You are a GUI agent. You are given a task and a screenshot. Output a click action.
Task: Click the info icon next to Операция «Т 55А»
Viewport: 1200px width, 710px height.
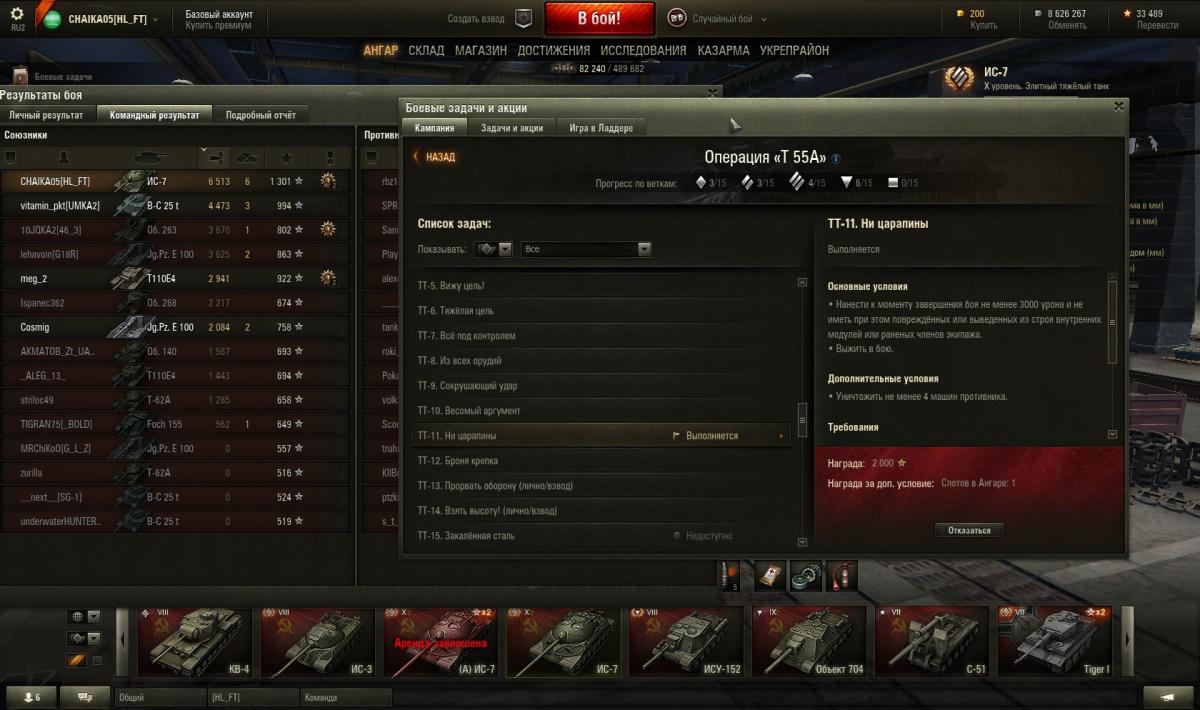click(836, 158)
